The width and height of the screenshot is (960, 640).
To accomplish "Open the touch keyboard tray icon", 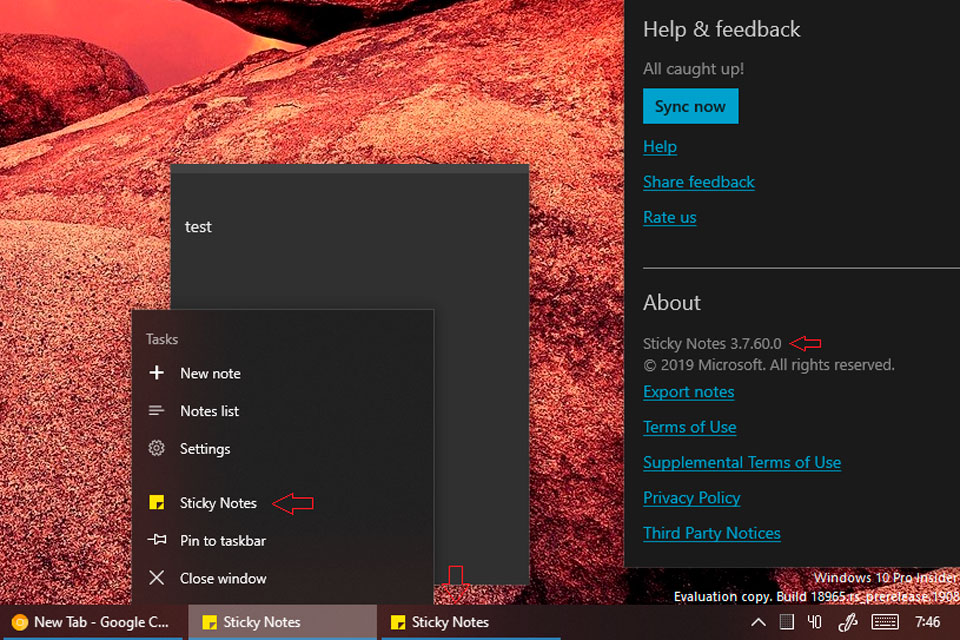I will point(885,622).
